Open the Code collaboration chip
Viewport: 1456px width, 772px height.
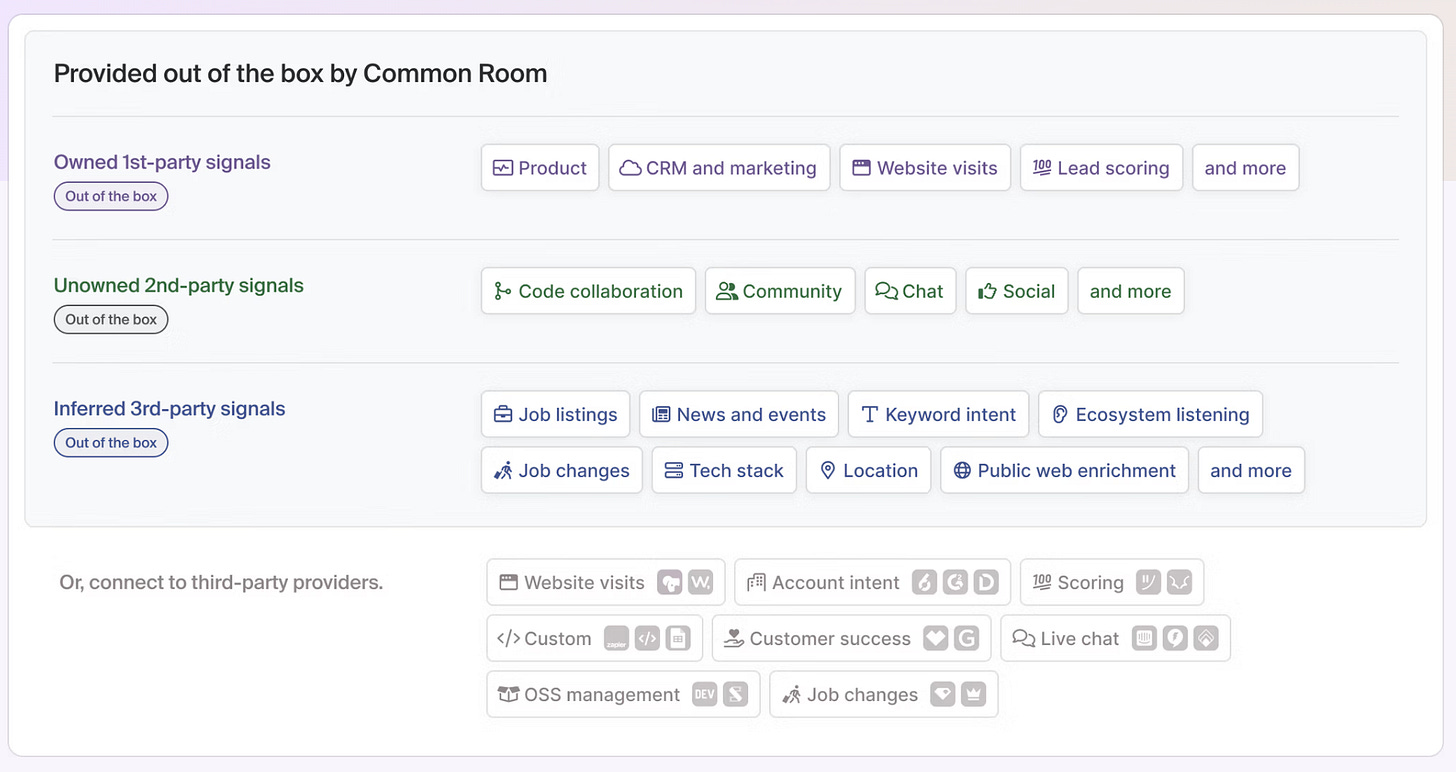click(x=588, y=291)
